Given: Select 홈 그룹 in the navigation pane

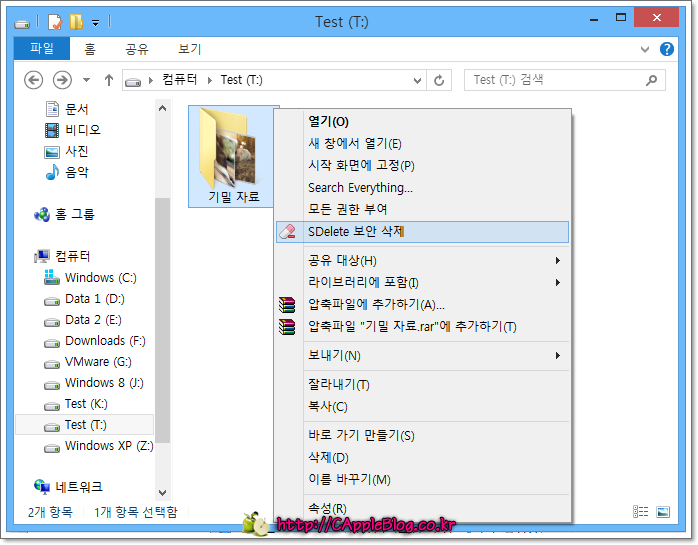Looking at the screenshot, I should click(x=65, y=215).
